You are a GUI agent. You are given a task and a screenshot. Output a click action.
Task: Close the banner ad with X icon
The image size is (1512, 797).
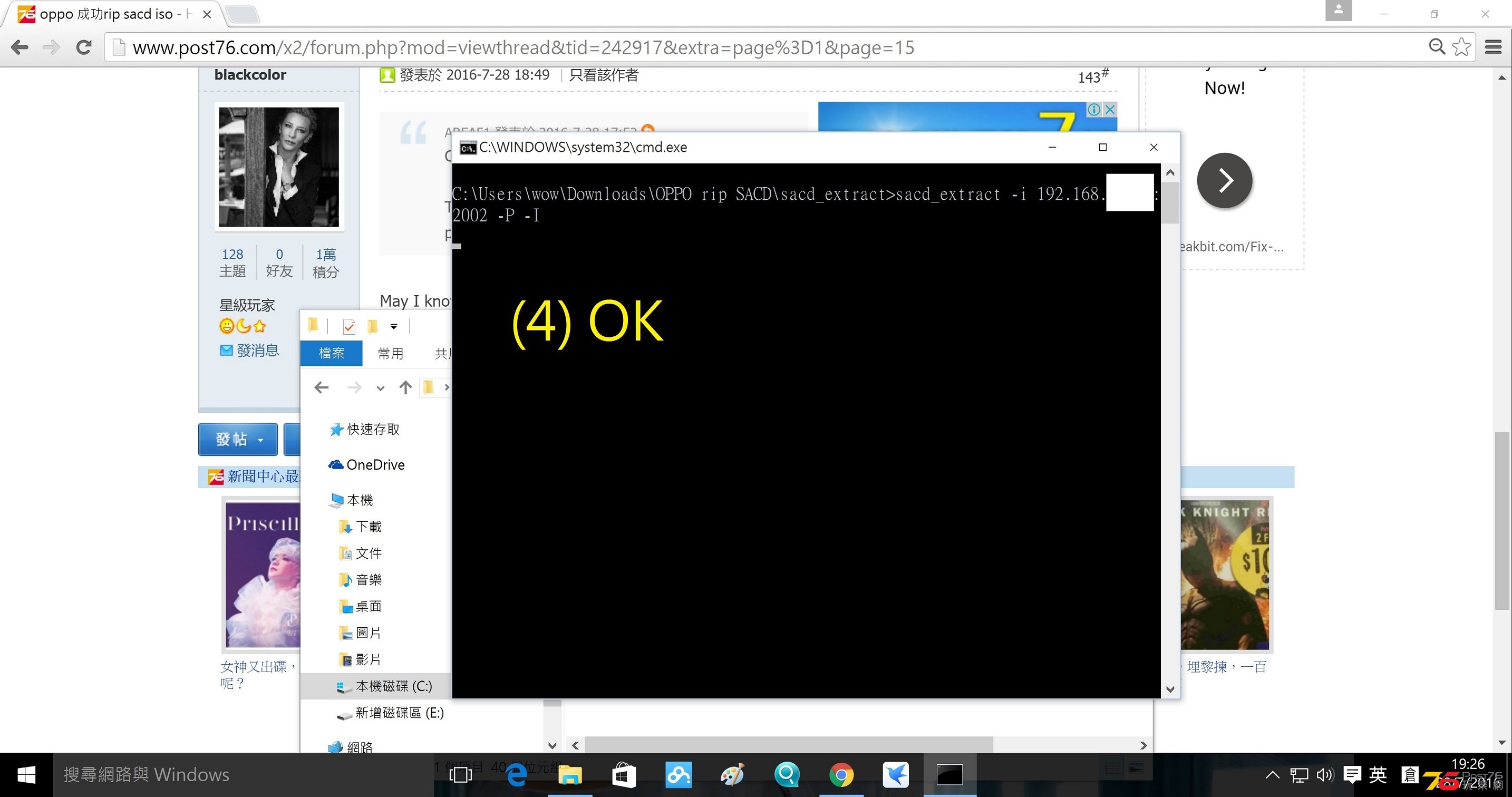(1110, 109)
